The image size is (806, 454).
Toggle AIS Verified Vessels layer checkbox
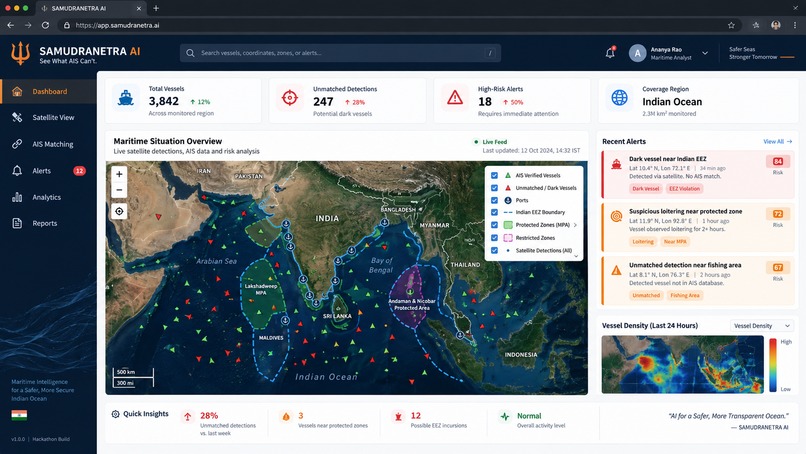[494, 175]
